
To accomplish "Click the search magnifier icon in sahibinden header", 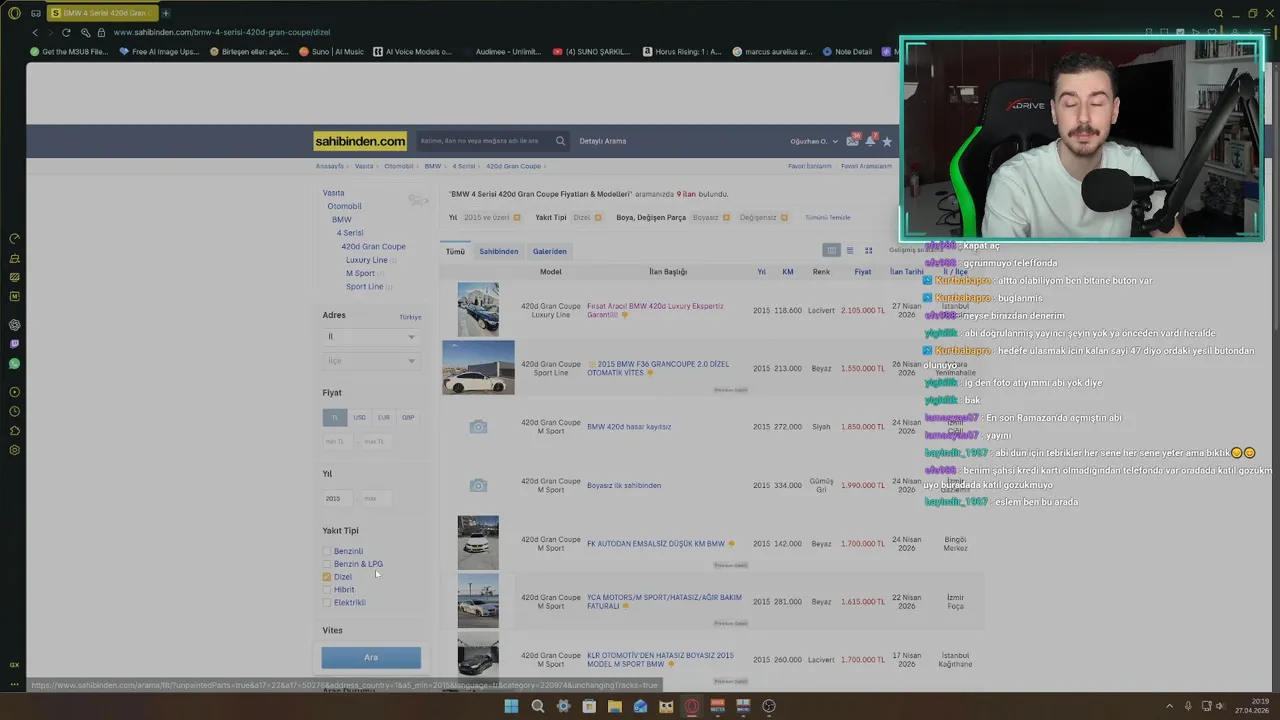I will point(560,141).
